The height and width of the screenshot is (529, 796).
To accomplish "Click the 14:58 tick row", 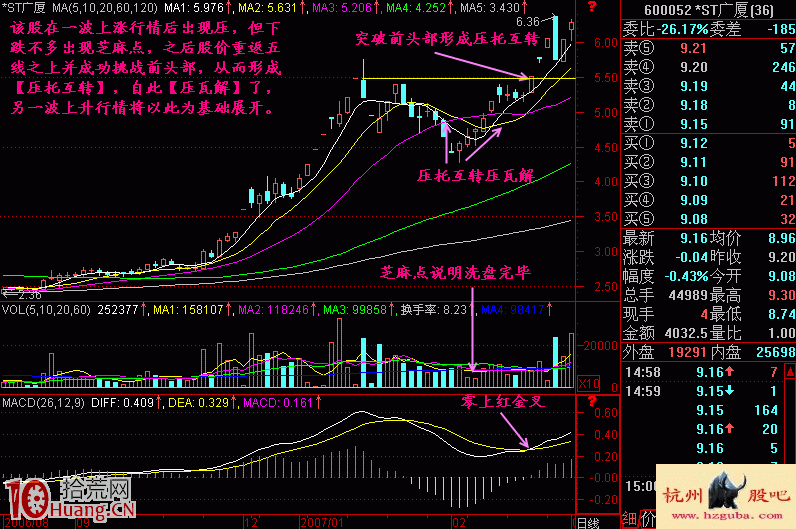I will [703, 372].
